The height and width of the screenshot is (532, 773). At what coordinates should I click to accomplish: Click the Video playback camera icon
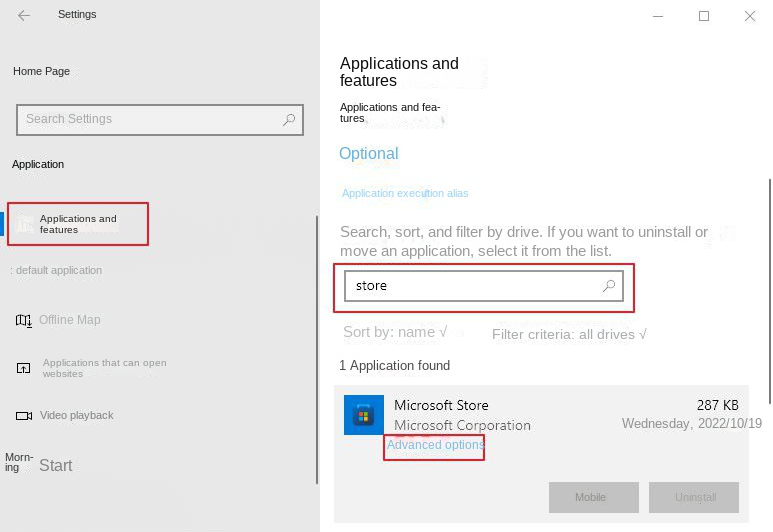[23, 415]
